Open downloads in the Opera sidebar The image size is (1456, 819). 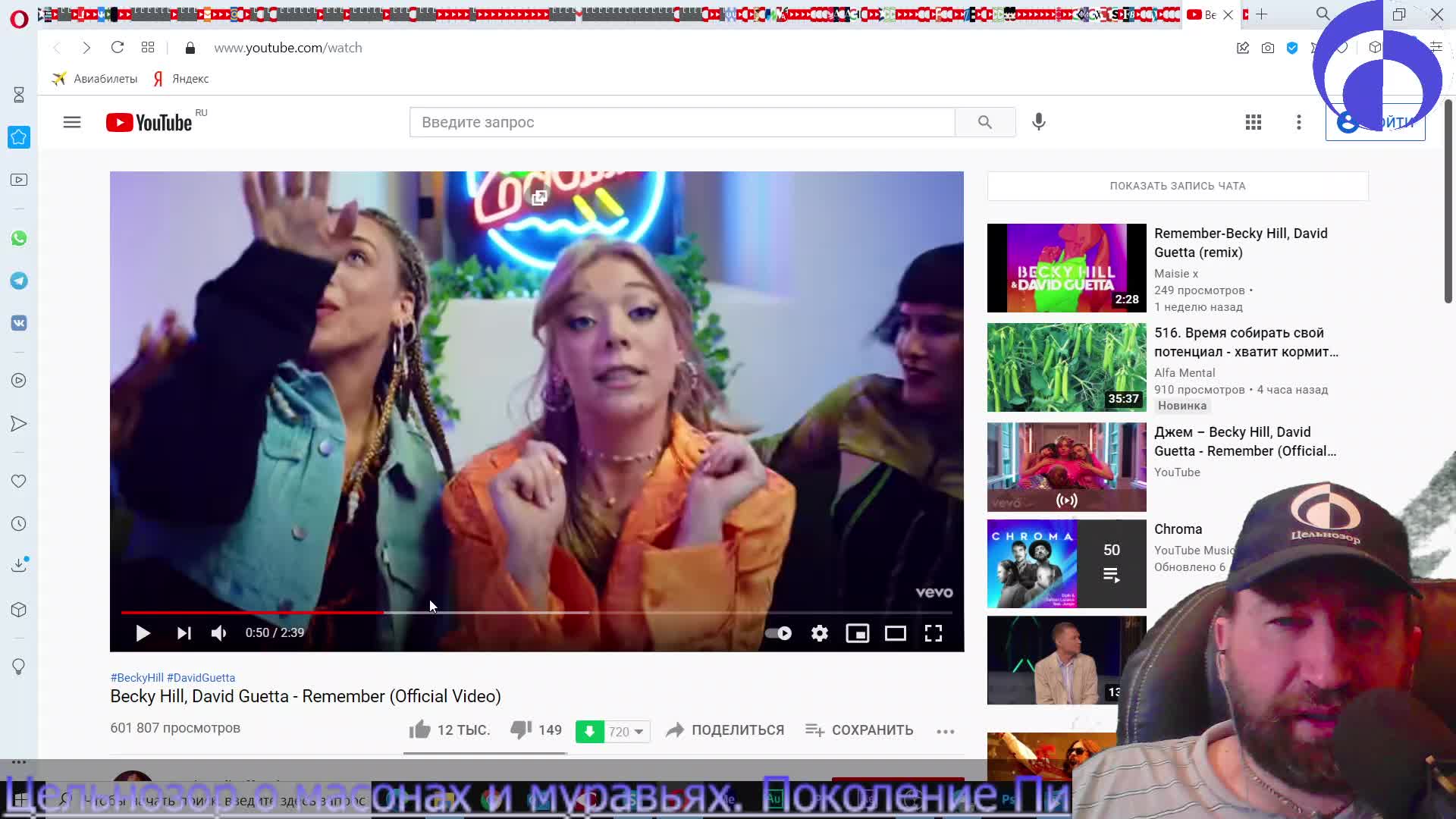(19, 565)
